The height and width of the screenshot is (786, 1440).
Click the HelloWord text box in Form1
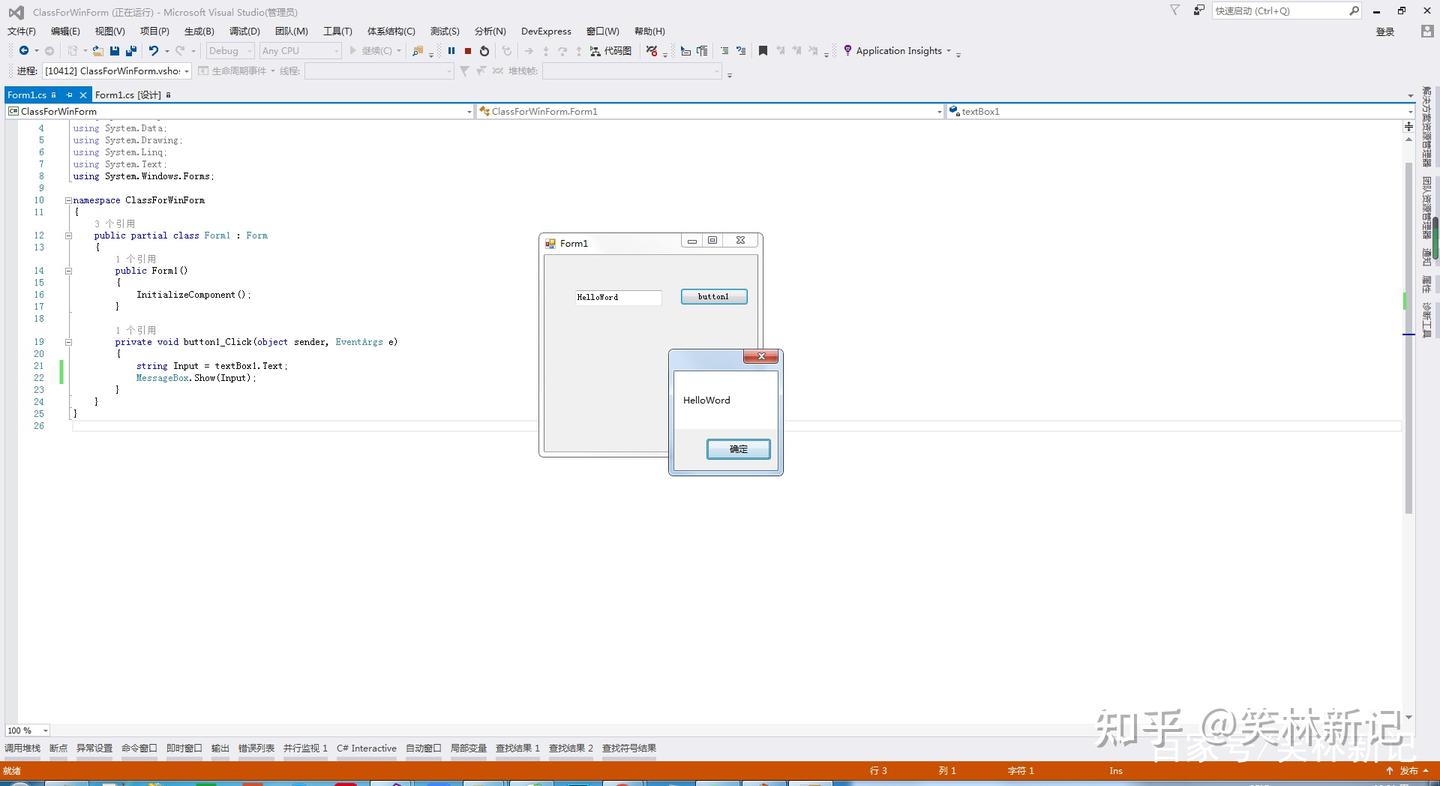click(x=618, y=297)
